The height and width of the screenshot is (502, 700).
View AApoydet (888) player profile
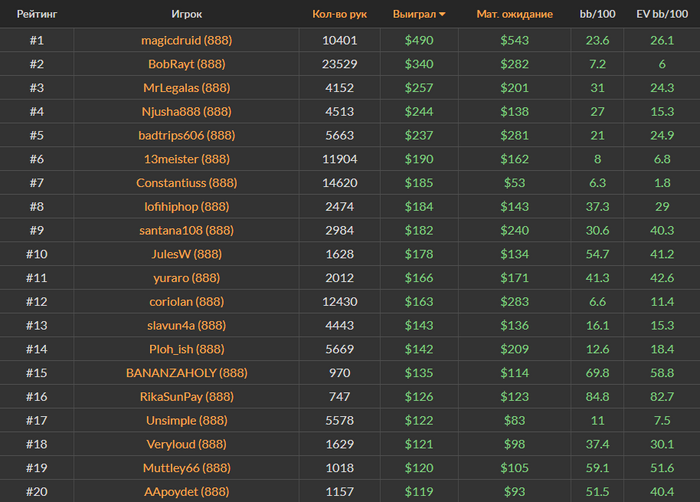click(x=186, y=492)
